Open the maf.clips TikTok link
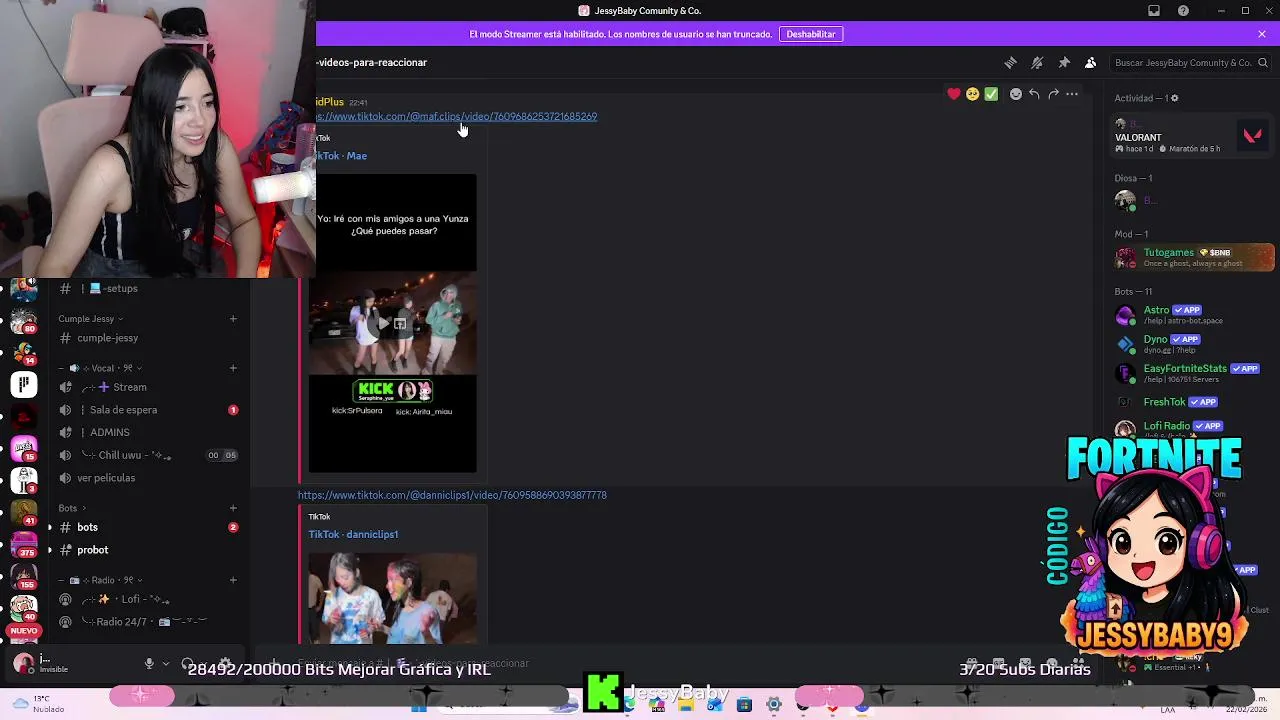This screenshot has width=1280, height=720. pyautogui.click(x=457, y=116)
